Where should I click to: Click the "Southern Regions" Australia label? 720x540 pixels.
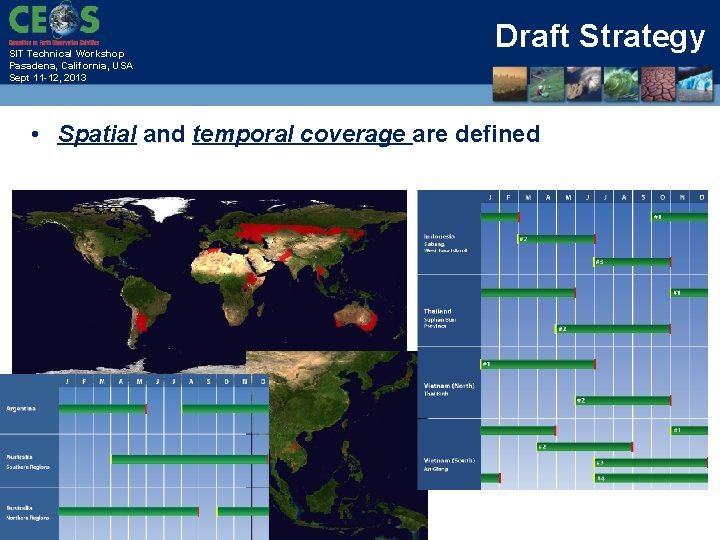point(28,467)
